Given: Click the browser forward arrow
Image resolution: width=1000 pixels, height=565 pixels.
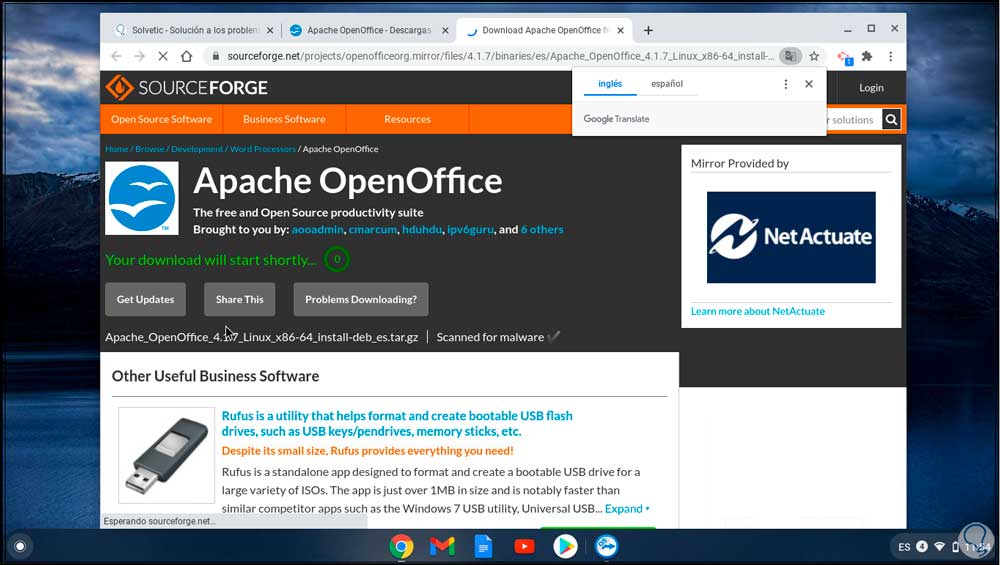Looking at the screenshot, I should point(140,56).
